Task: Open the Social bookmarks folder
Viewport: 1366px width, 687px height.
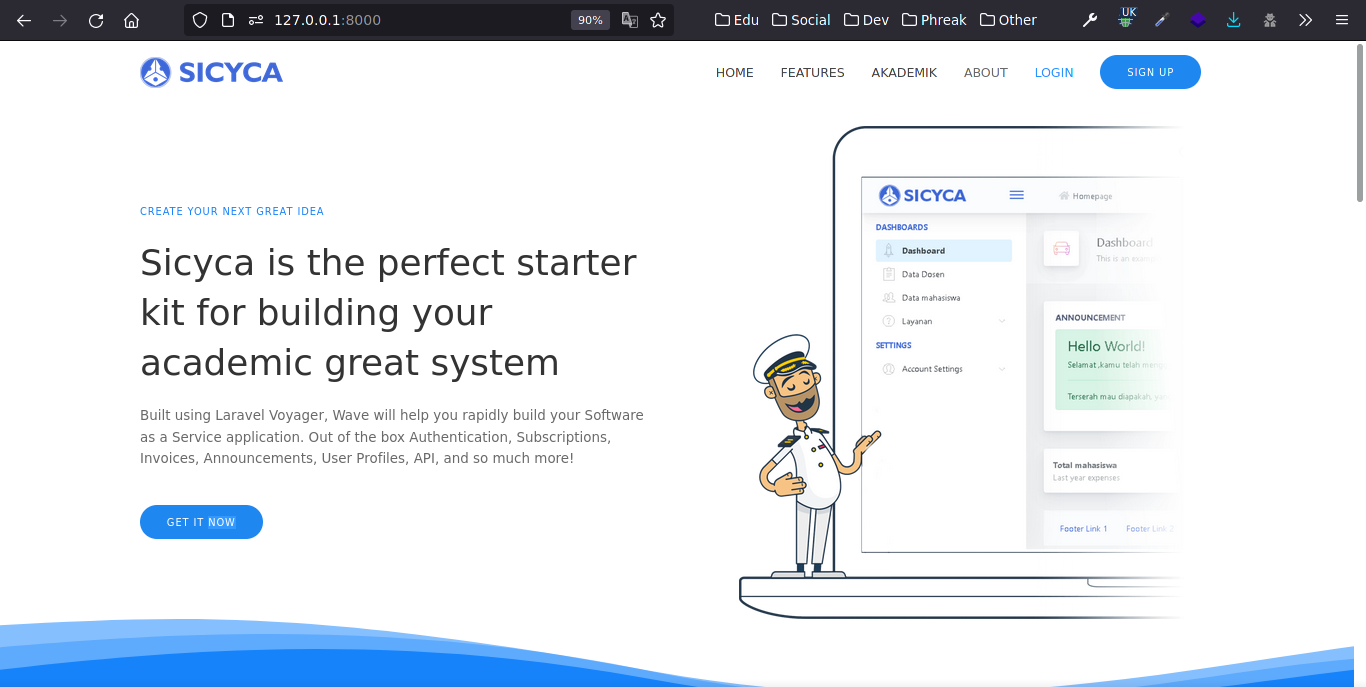Action: point(801,20)
